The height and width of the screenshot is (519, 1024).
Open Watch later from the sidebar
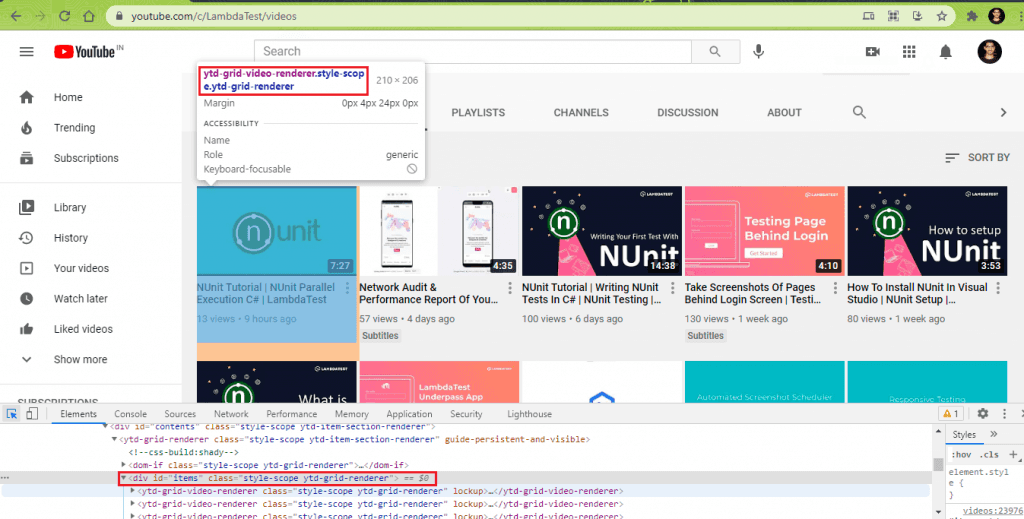[x=80, y=299]
